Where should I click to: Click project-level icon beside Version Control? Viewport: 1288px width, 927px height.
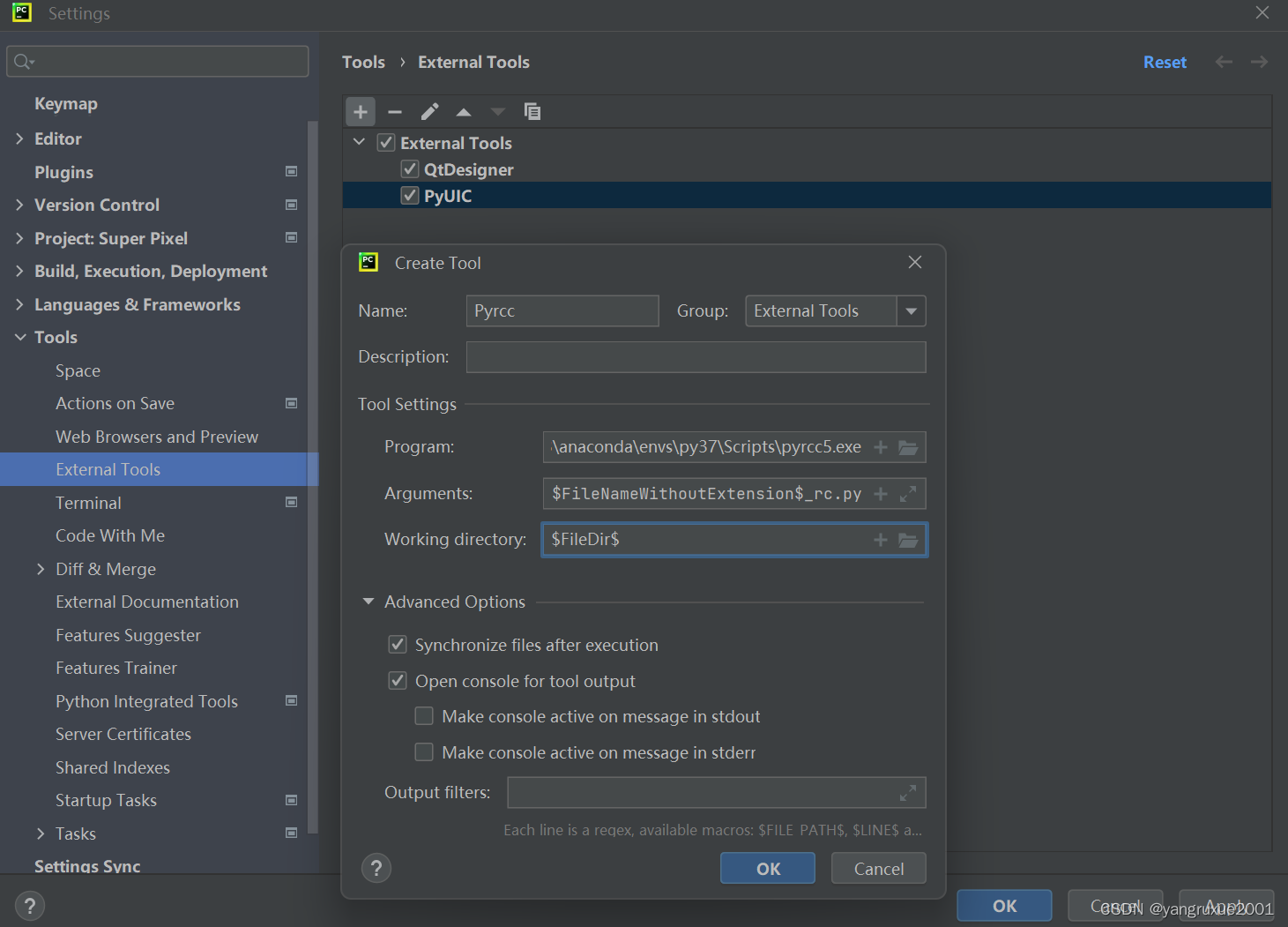pos(291,205)
